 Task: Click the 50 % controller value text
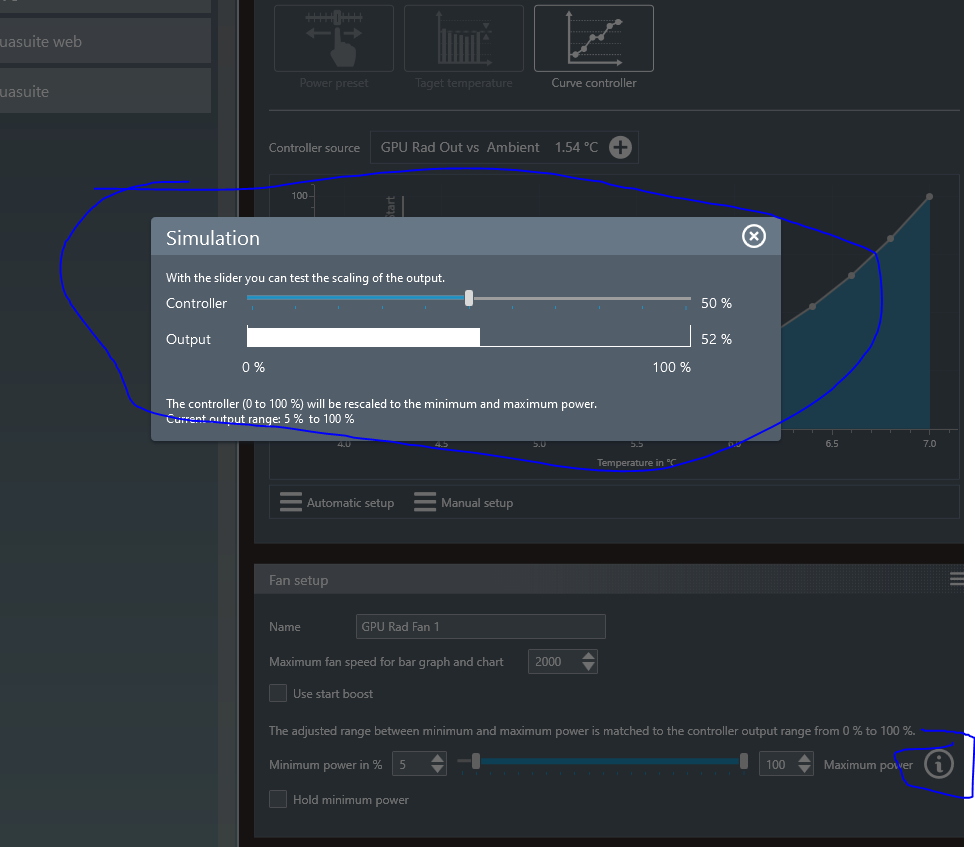pyautogui.click(x=716, y=303)
